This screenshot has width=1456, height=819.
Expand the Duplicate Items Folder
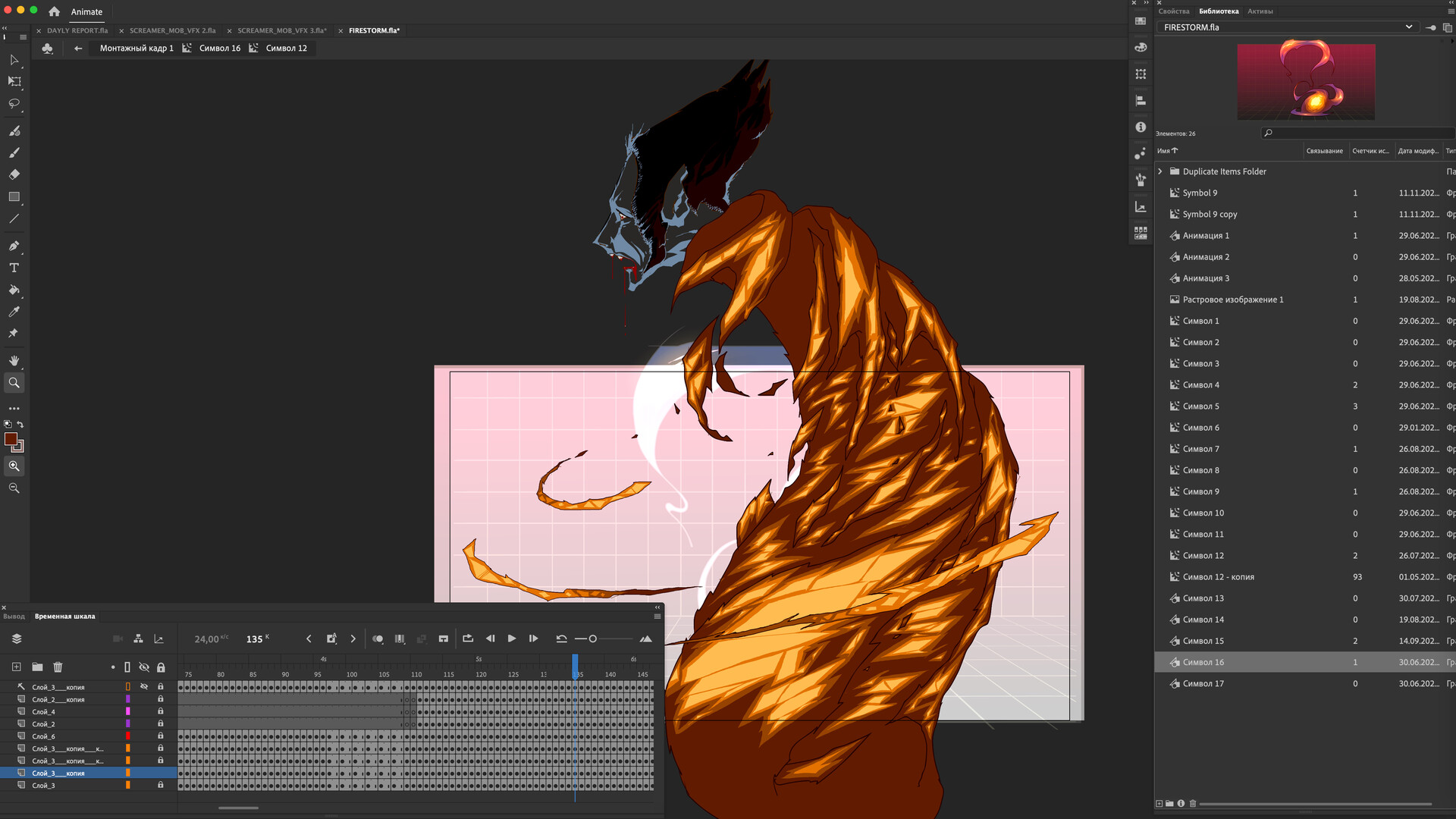[x=1160, y=171]
